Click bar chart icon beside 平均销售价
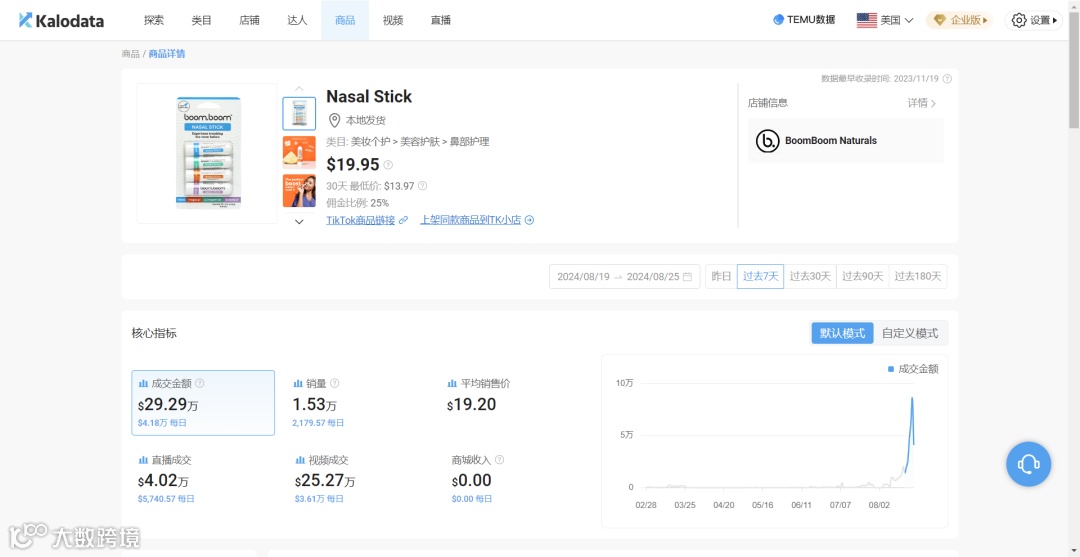 pyautogui.click(x=453, y=383)
